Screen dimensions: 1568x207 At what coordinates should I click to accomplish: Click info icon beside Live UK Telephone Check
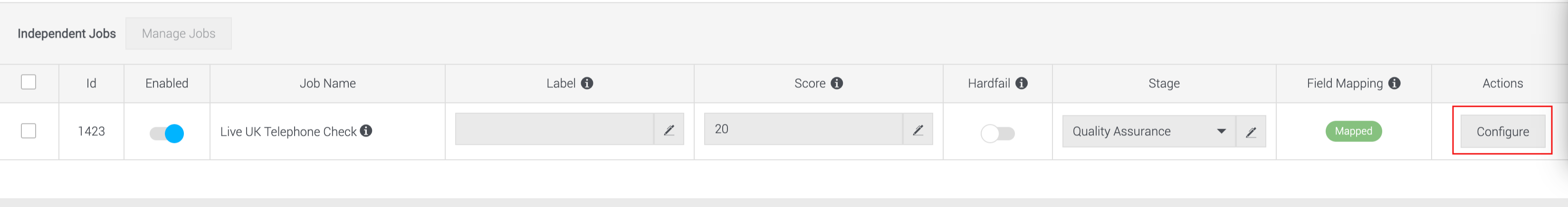pyautogui.click(x=366, y=131)
